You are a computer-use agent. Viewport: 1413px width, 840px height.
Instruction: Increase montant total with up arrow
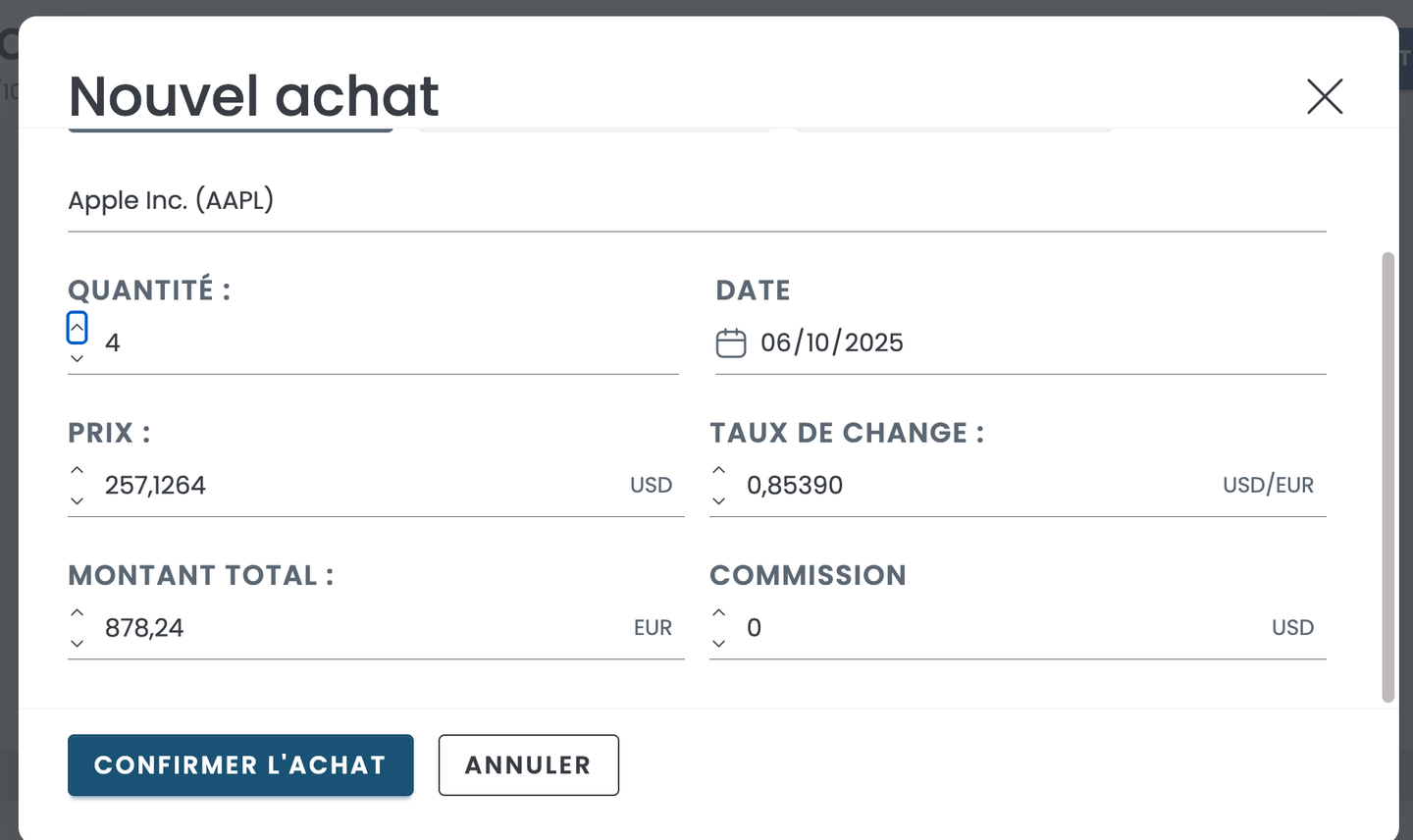(x=78, y=612)
